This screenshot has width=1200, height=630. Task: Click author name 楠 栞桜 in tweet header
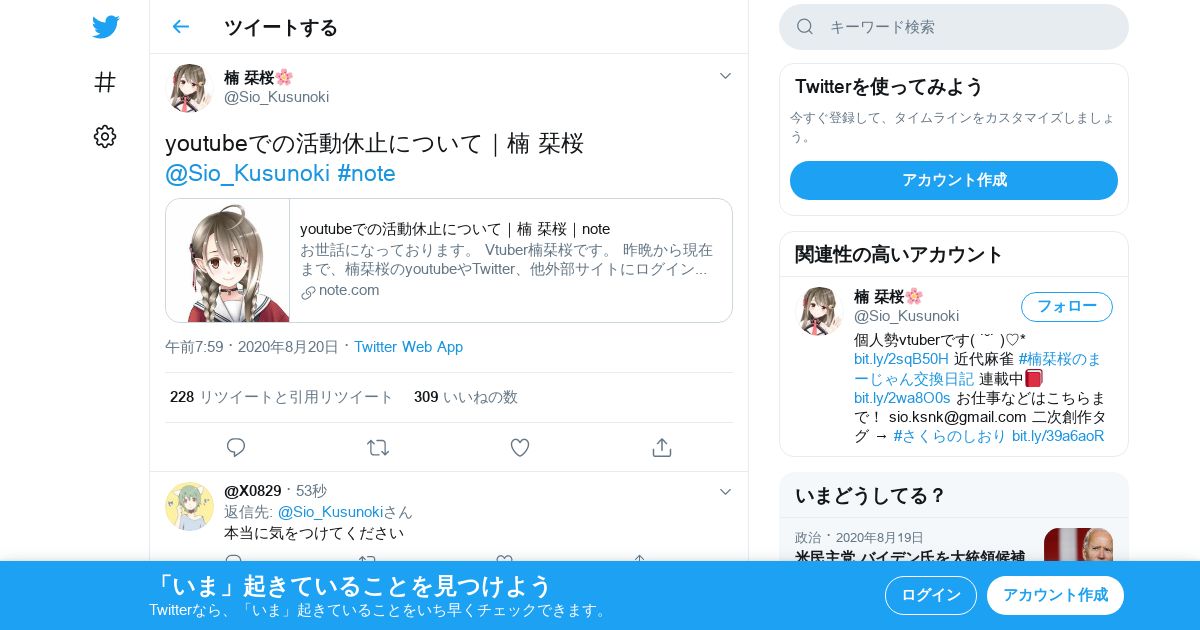(259, 77)
